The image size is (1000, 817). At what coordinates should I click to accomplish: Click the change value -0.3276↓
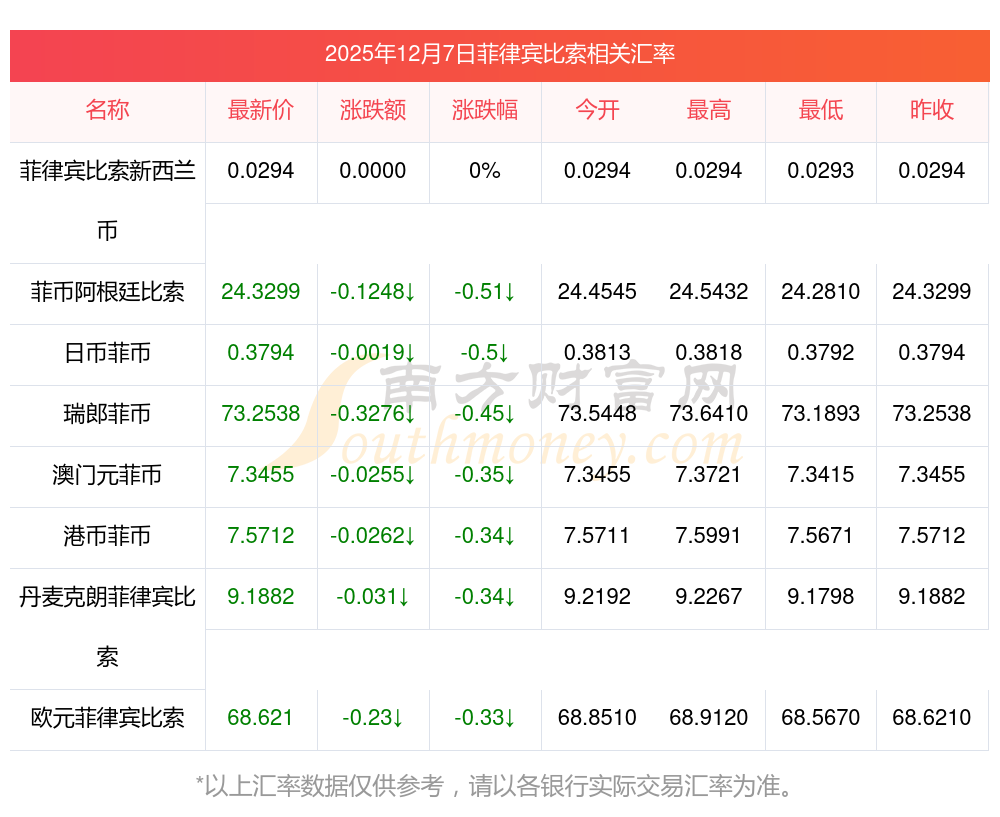coord(372,413)
